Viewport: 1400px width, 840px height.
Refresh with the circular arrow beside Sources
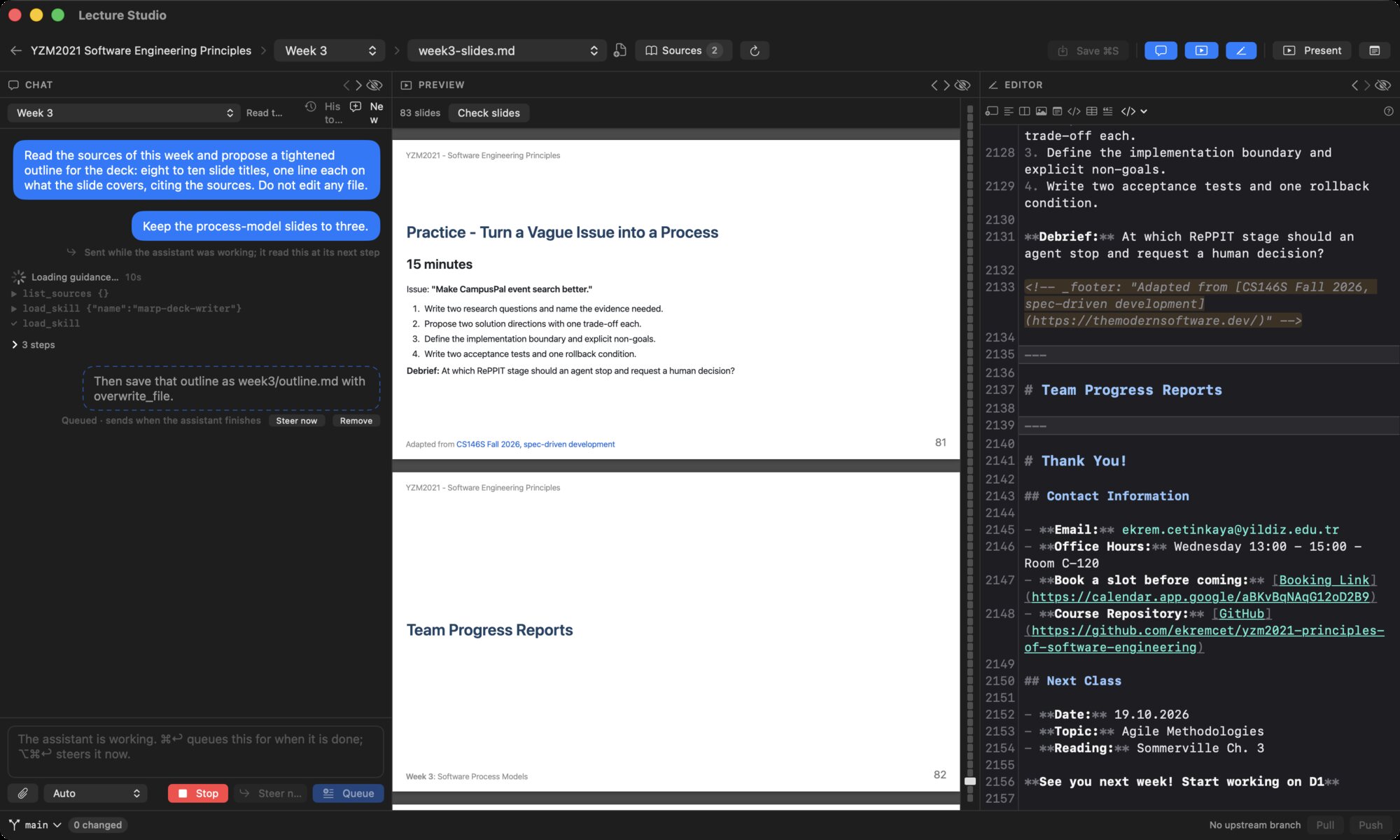pyautogui.click(x=754, y=50)
